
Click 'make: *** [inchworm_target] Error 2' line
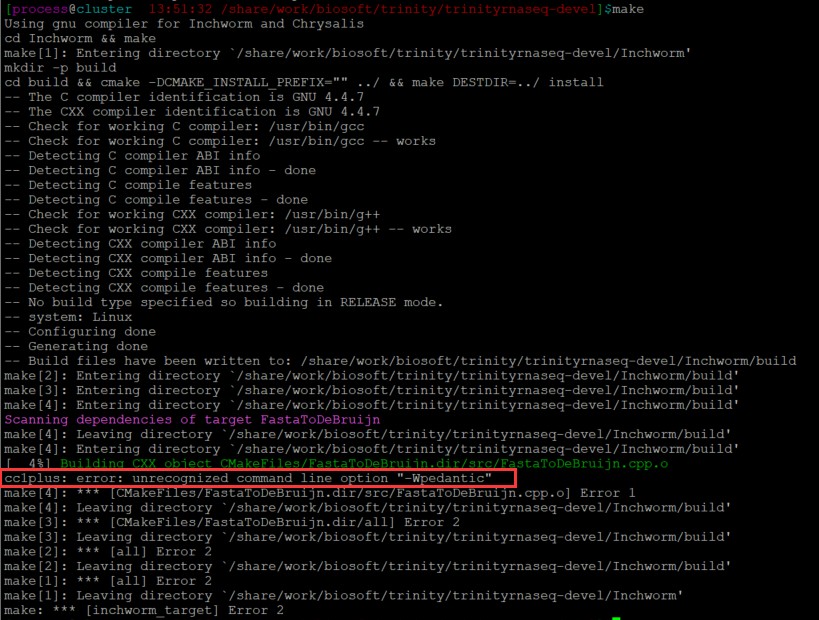click(144, 610)
